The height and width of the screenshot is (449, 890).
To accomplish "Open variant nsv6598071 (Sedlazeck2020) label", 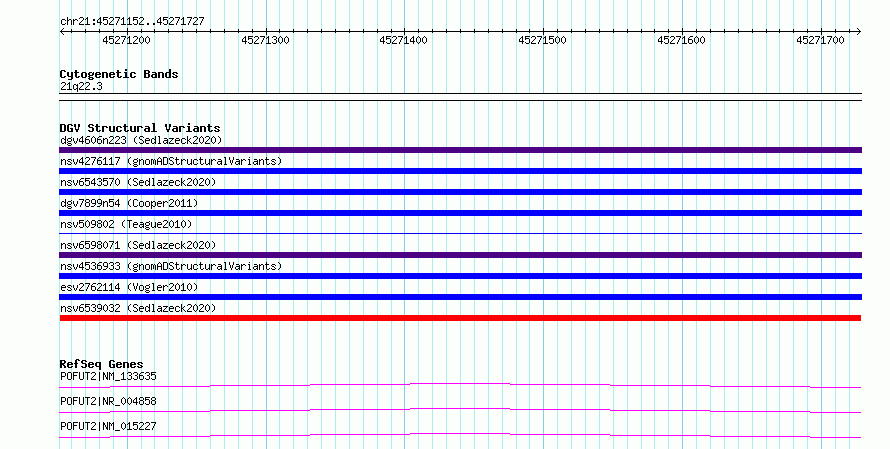I will tap(138, 245).
